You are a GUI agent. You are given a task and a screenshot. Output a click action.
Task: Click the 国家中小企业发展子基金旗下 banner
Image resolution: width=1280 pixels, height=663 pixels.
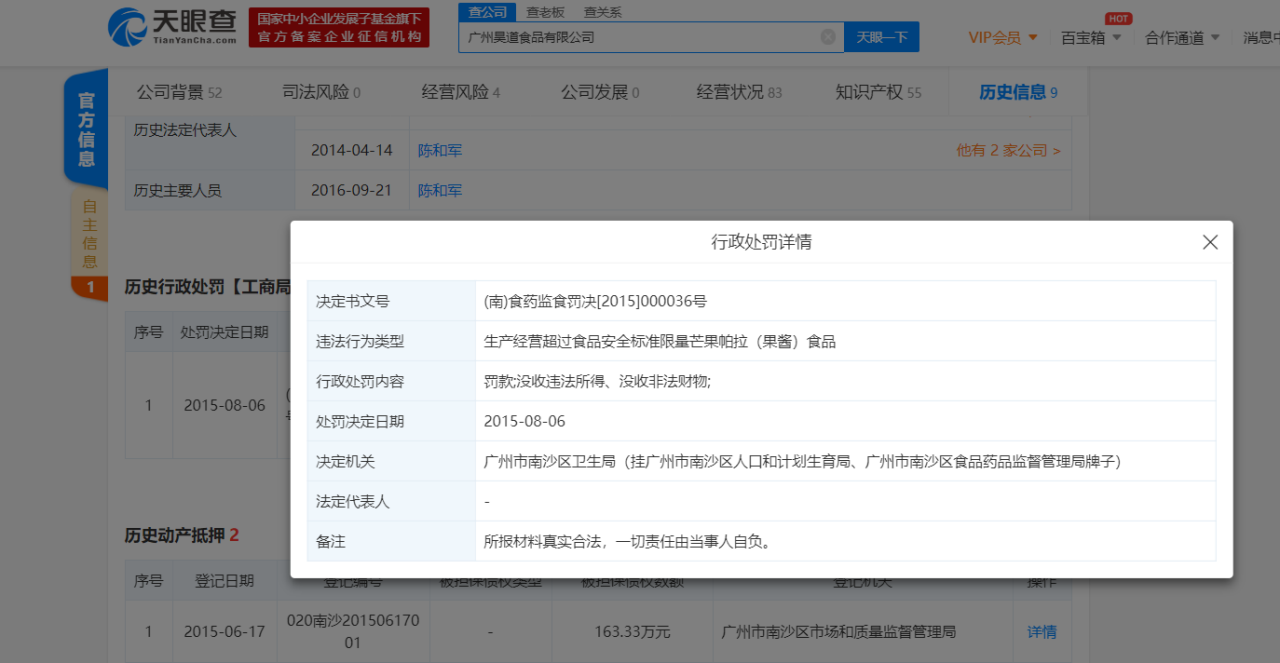(339, 28)
